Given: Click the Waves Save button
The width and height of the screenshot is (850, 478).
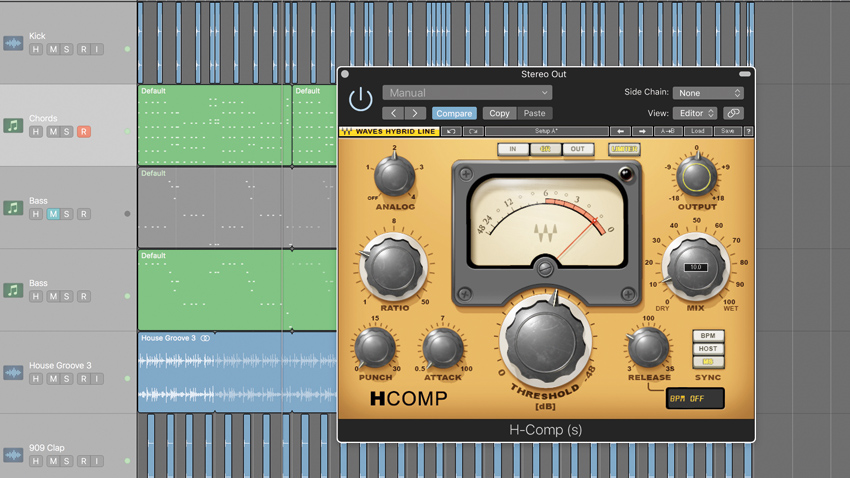Looking at the screenshot, I should (x=728, y=131).
